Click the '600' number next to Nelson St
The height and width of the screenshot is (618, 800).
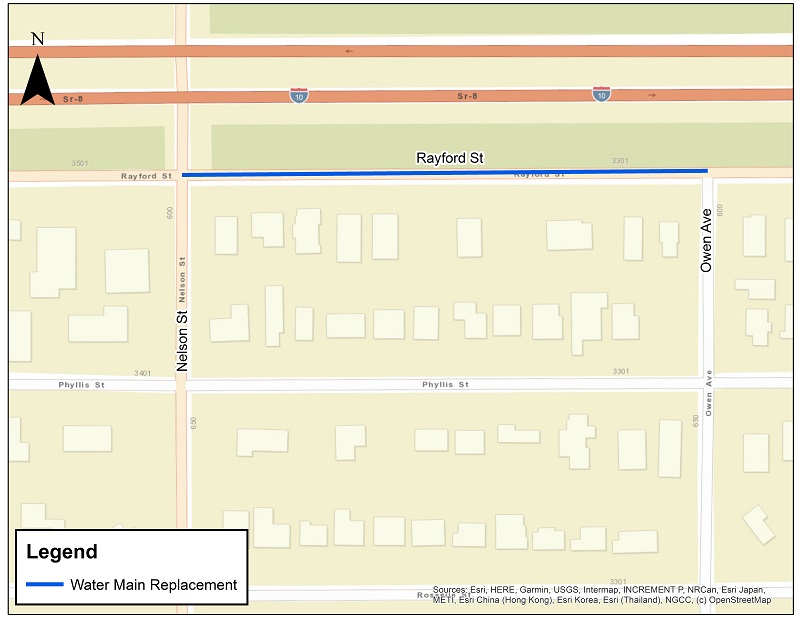(170, 213)
